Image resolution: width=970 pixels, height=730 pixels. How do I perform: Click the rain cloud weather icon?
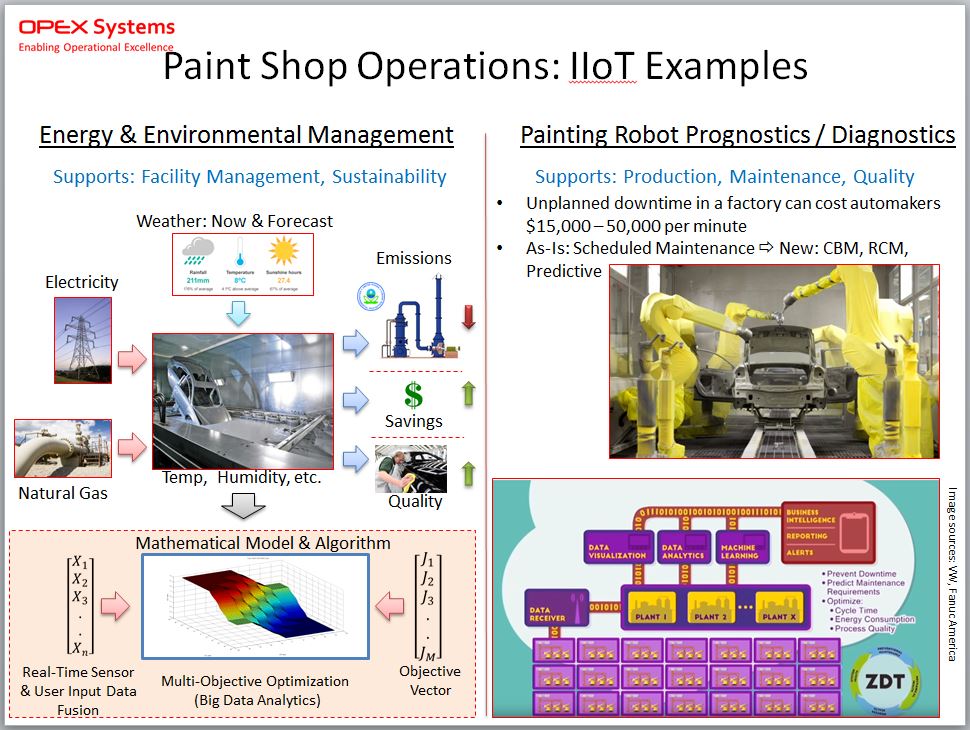pos(198,252)
